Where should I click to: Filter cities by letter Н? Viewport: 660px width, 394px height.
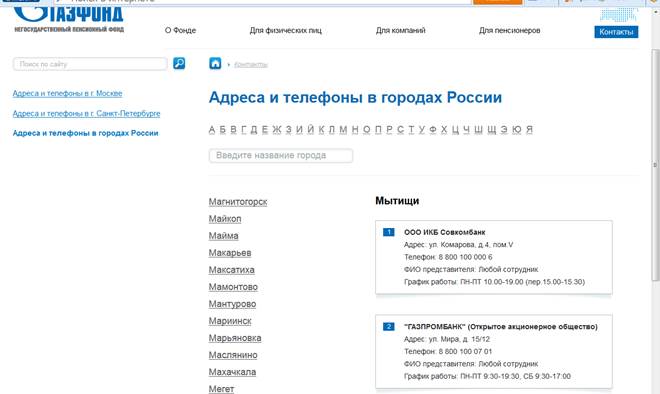355,130
